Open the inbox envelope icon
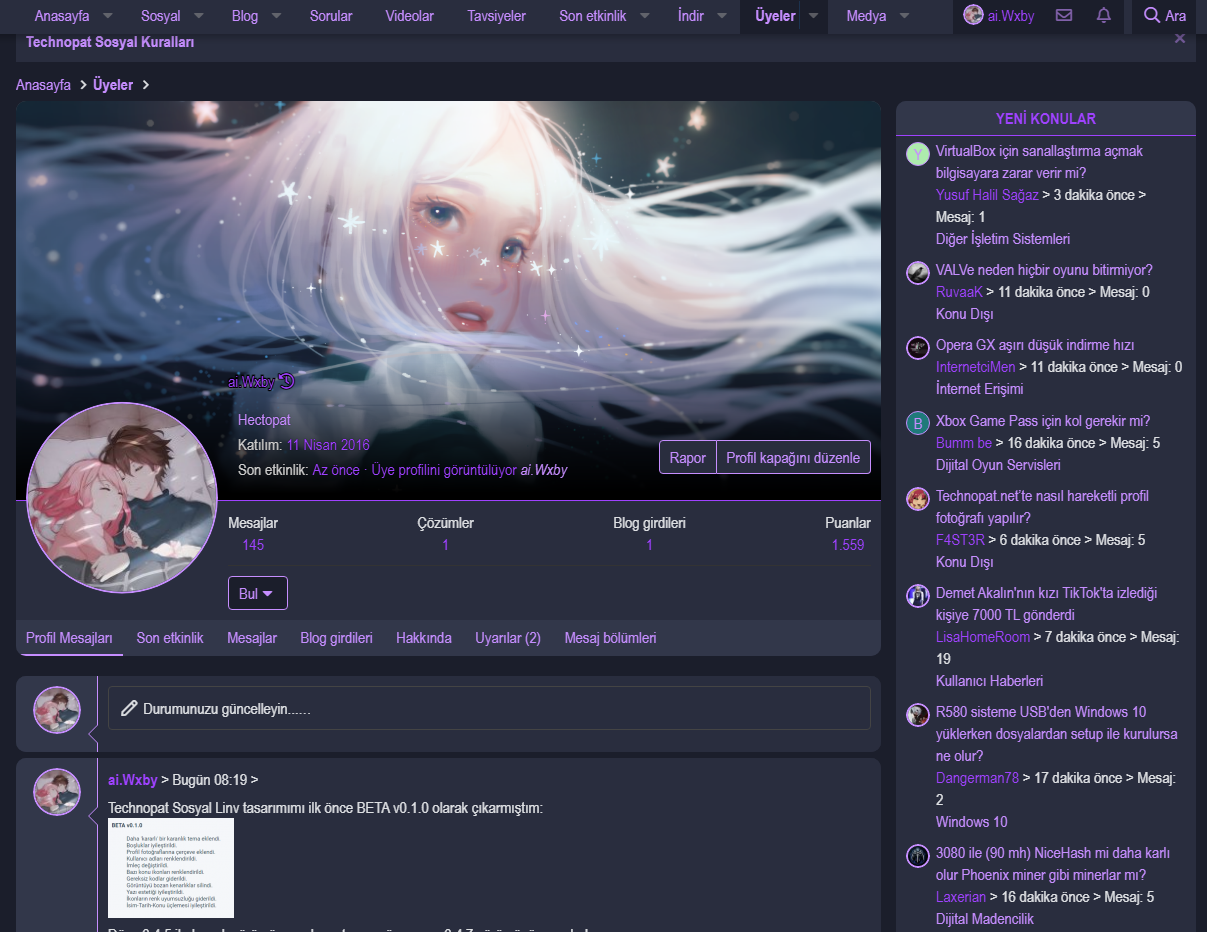 [1064, 15]
